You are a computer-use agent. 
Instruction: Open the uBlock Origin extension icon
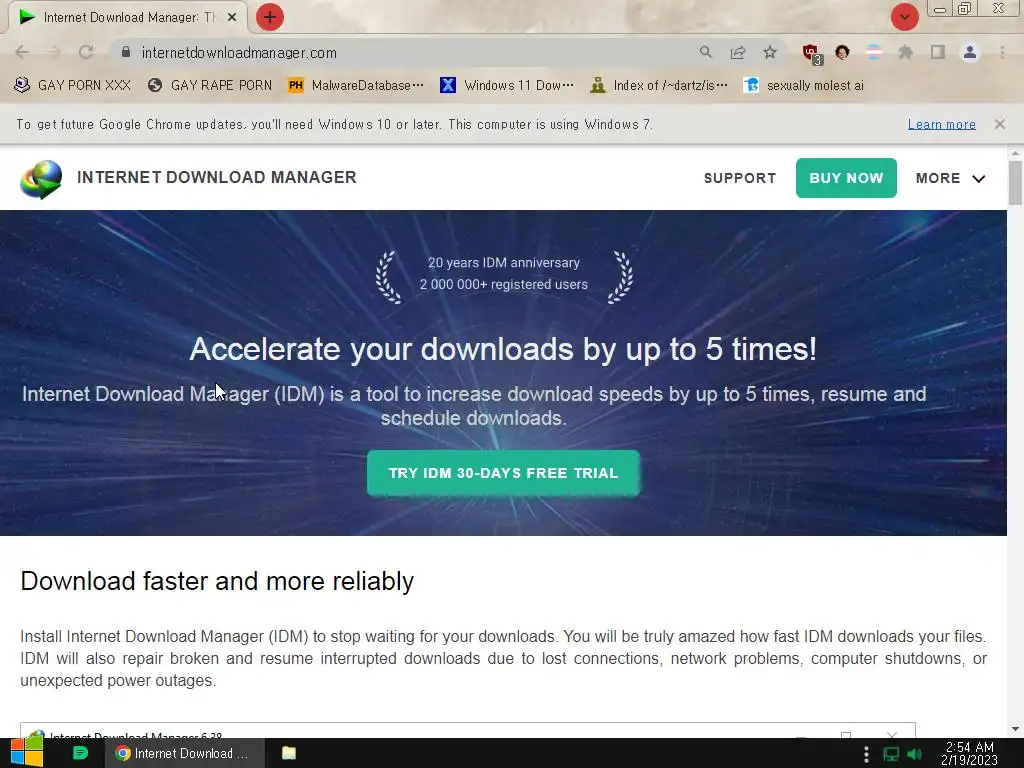(812, 54)
